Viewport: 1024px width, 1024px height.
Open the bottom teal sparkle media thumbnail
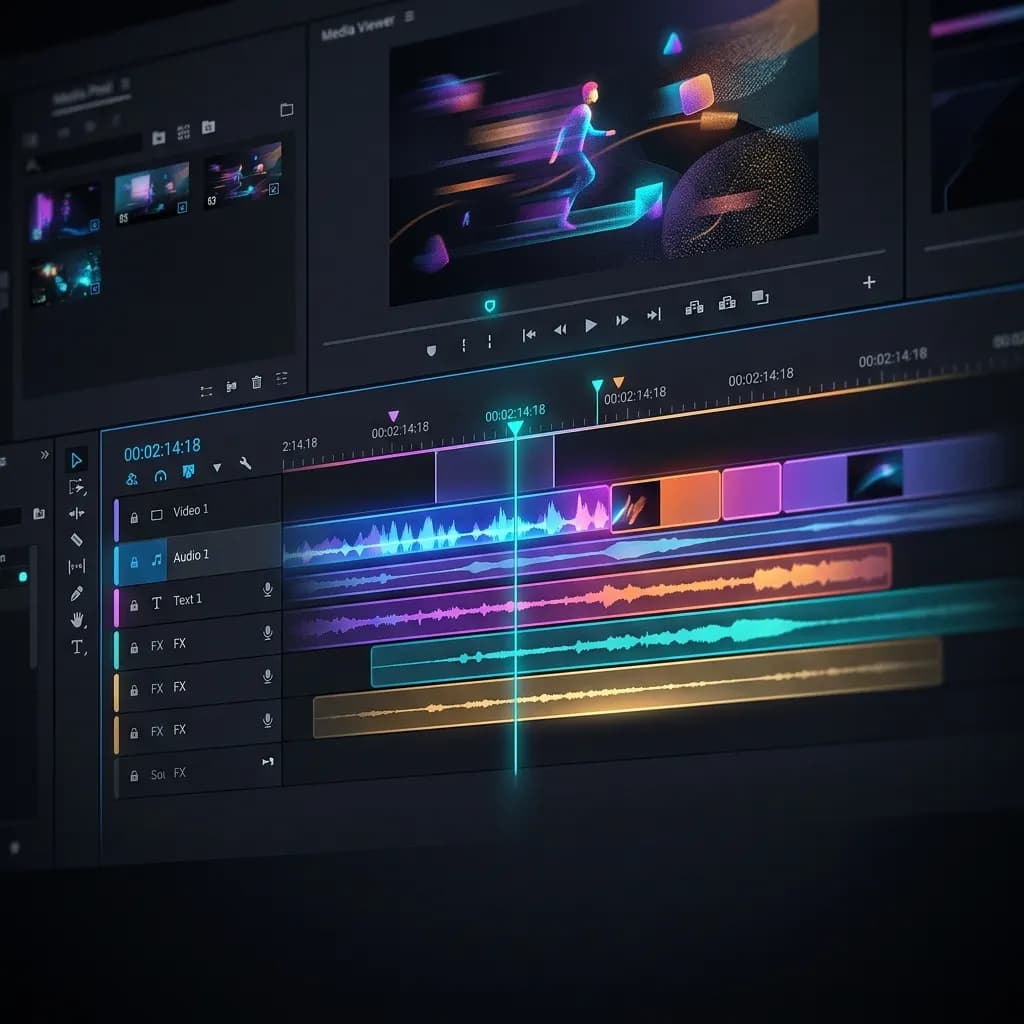point(65,276)
